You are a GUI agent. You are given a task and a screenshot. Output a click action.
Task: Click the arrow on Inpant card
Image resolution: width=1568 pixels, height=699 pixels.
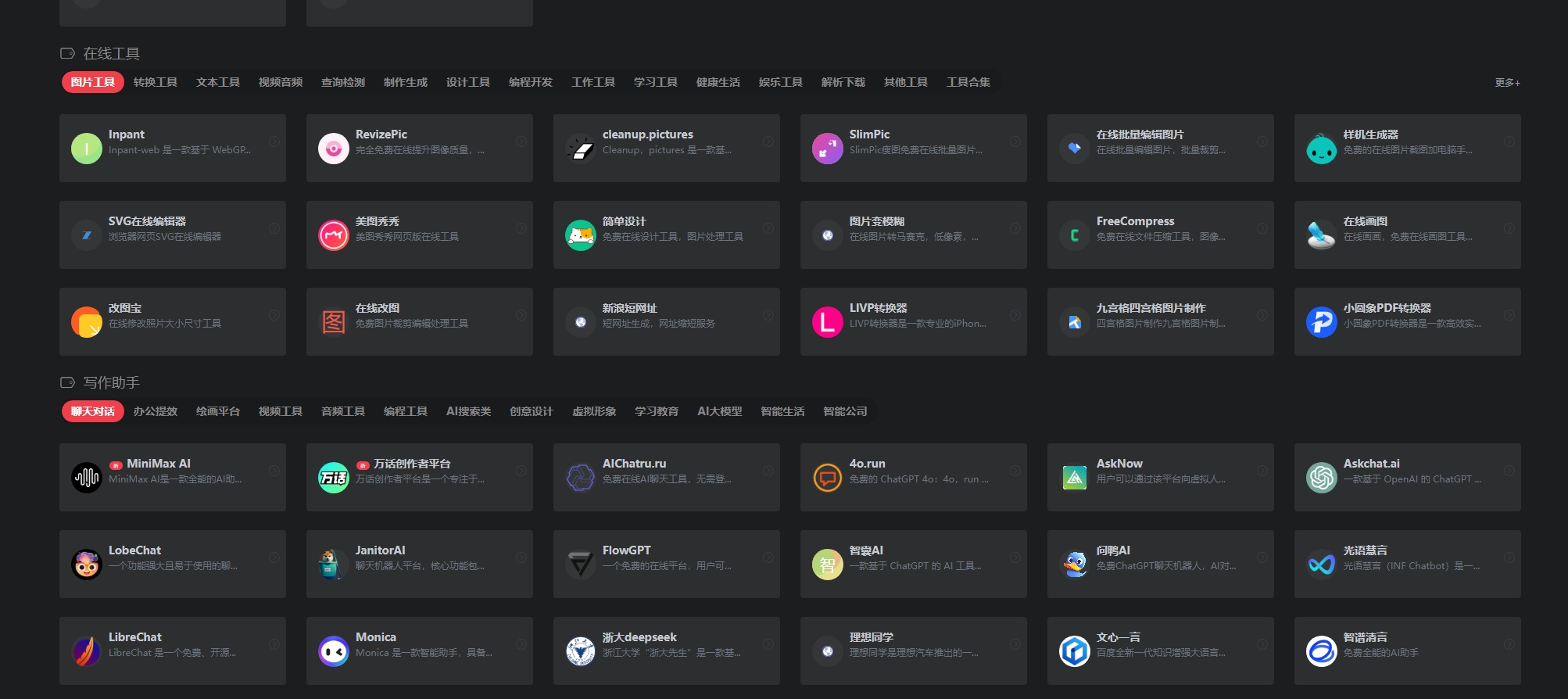click(274, 142)
